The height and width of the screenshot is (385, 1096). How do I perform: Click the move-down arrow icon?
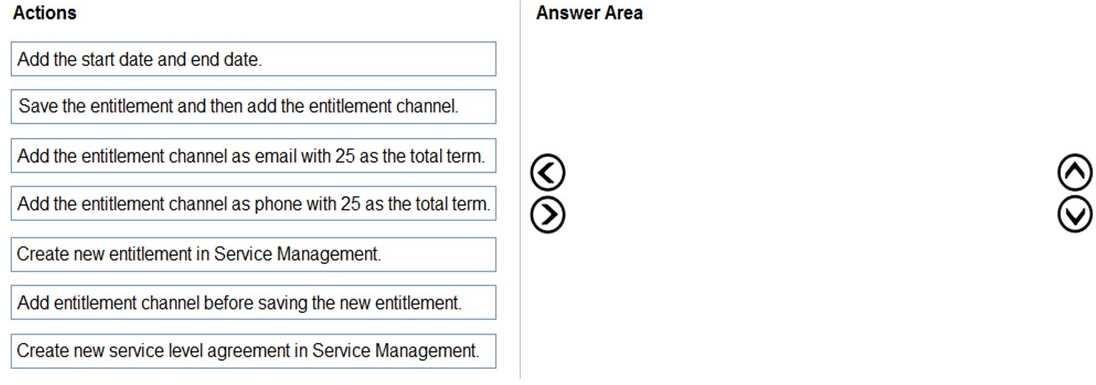(1076, 215)
